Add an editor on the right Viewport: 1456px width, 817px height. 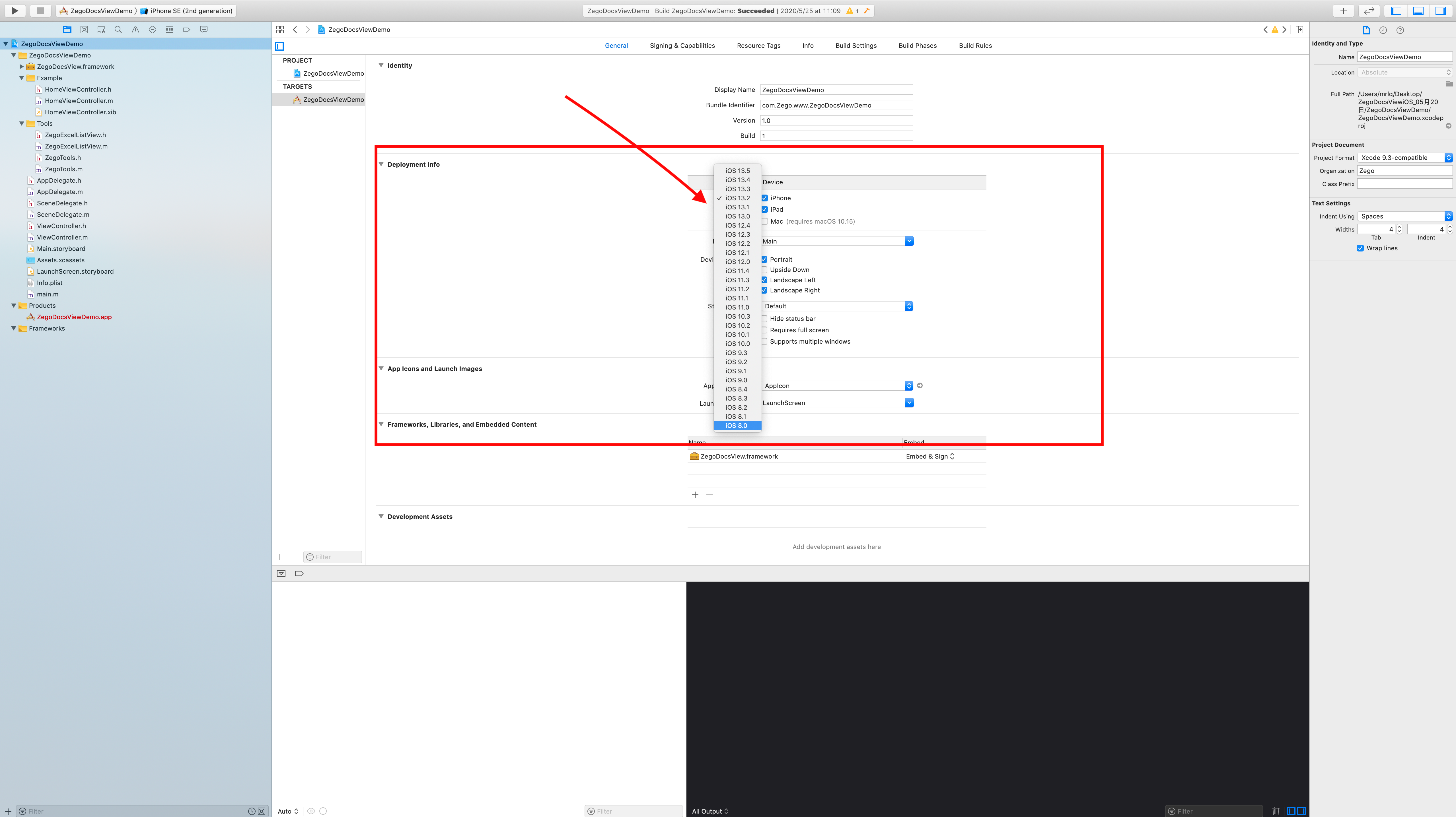1299,29
